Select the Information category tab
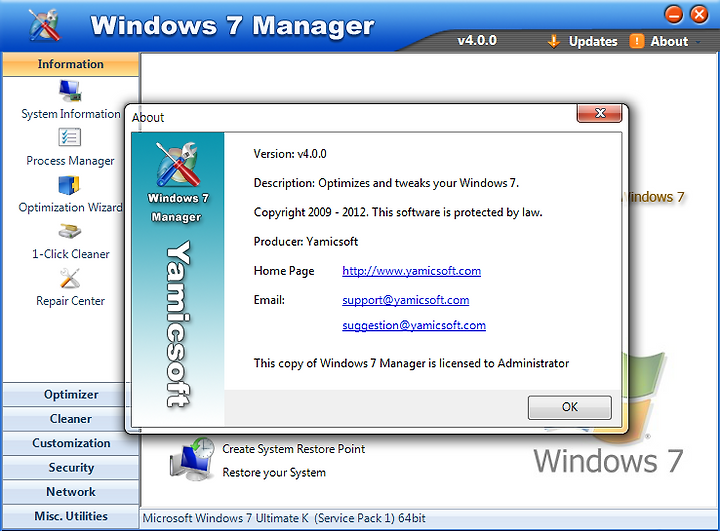 [x=71, y=64]
